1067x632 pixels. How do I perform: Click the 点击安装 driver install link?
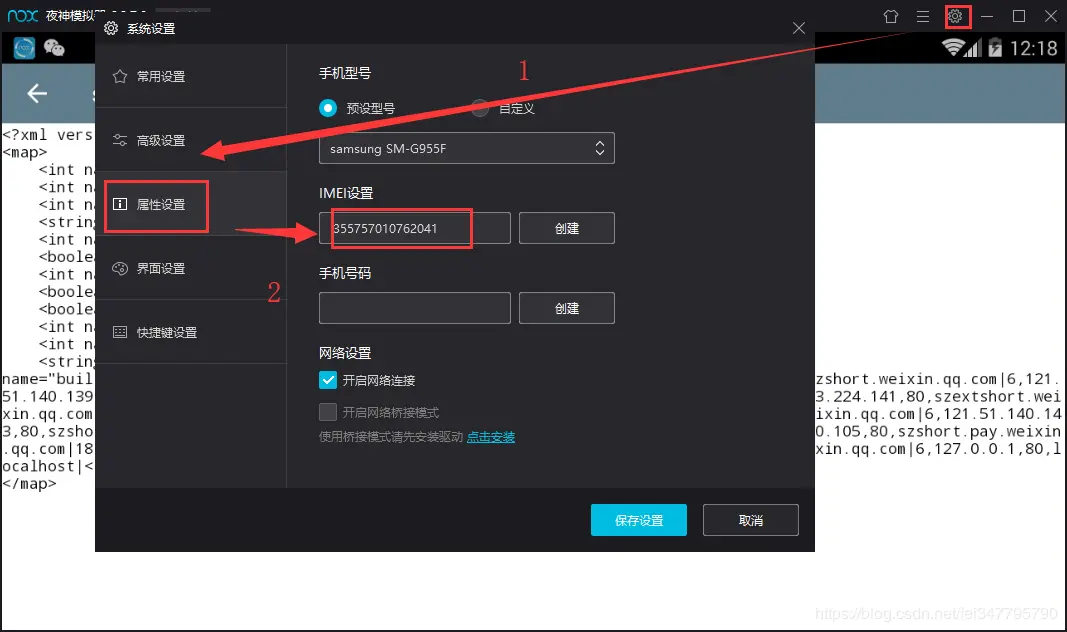coord(491,436)
